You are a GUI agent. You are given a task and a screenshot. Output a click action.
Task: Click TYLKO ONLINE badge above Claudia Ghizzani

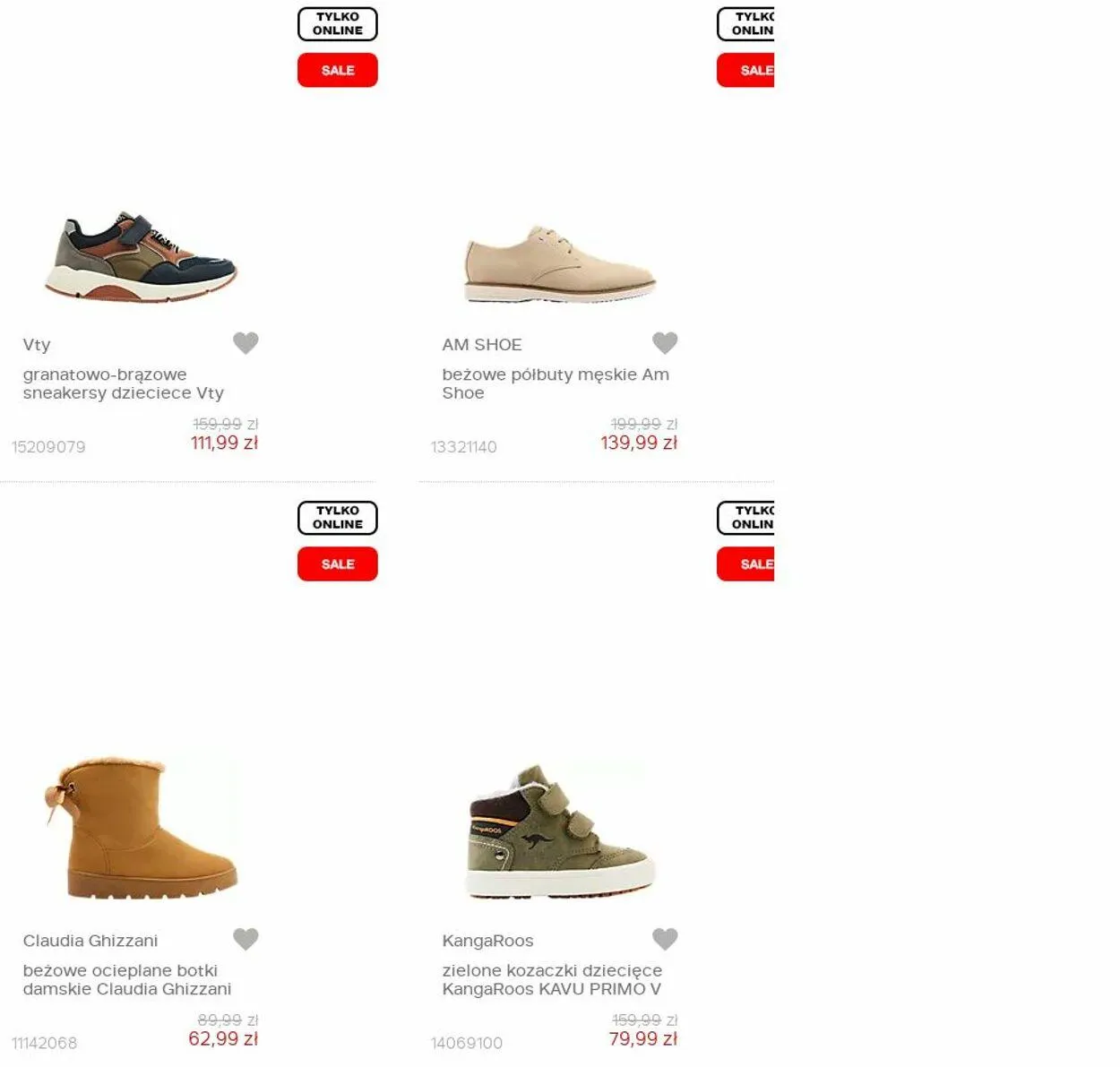coord(338,518)
